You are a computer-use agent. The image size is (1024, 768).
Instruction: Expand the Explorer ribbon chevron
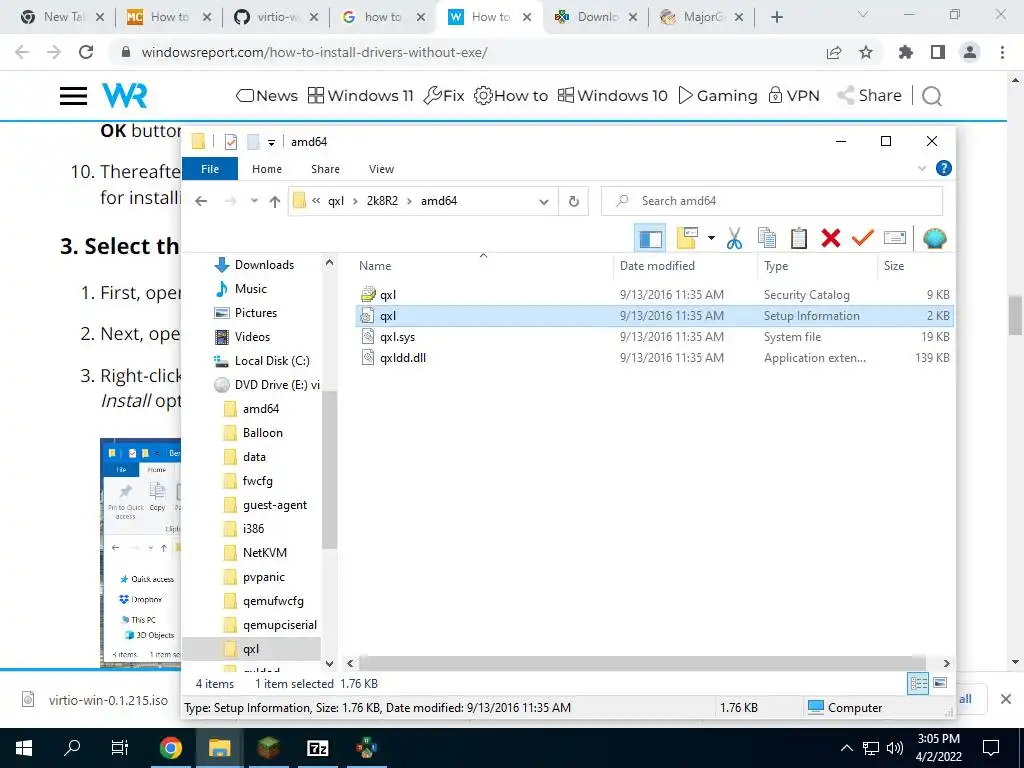[921, 168]
